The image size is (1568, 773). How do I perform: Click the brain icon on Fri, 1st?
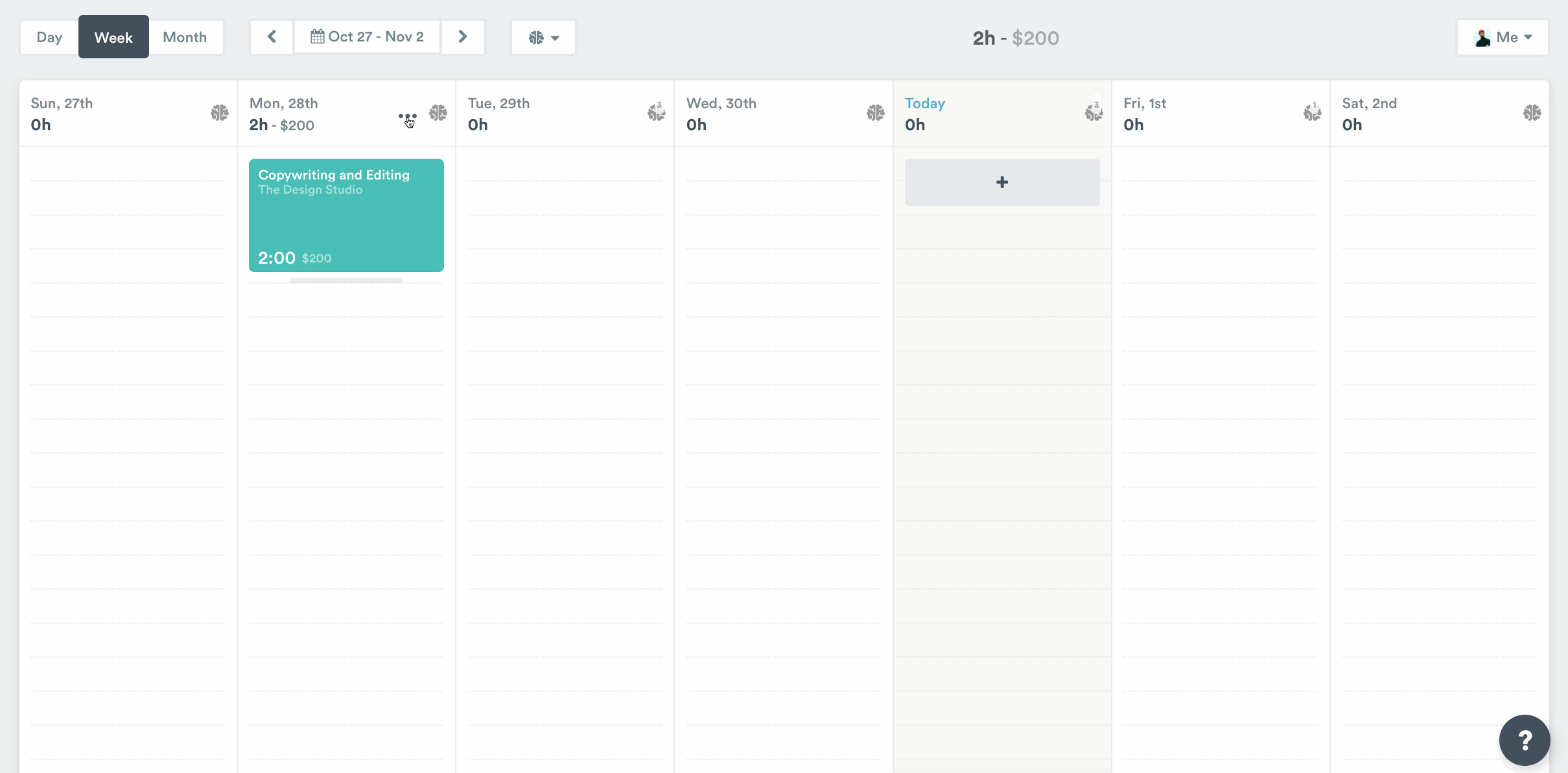click(x=1313, y=112)
